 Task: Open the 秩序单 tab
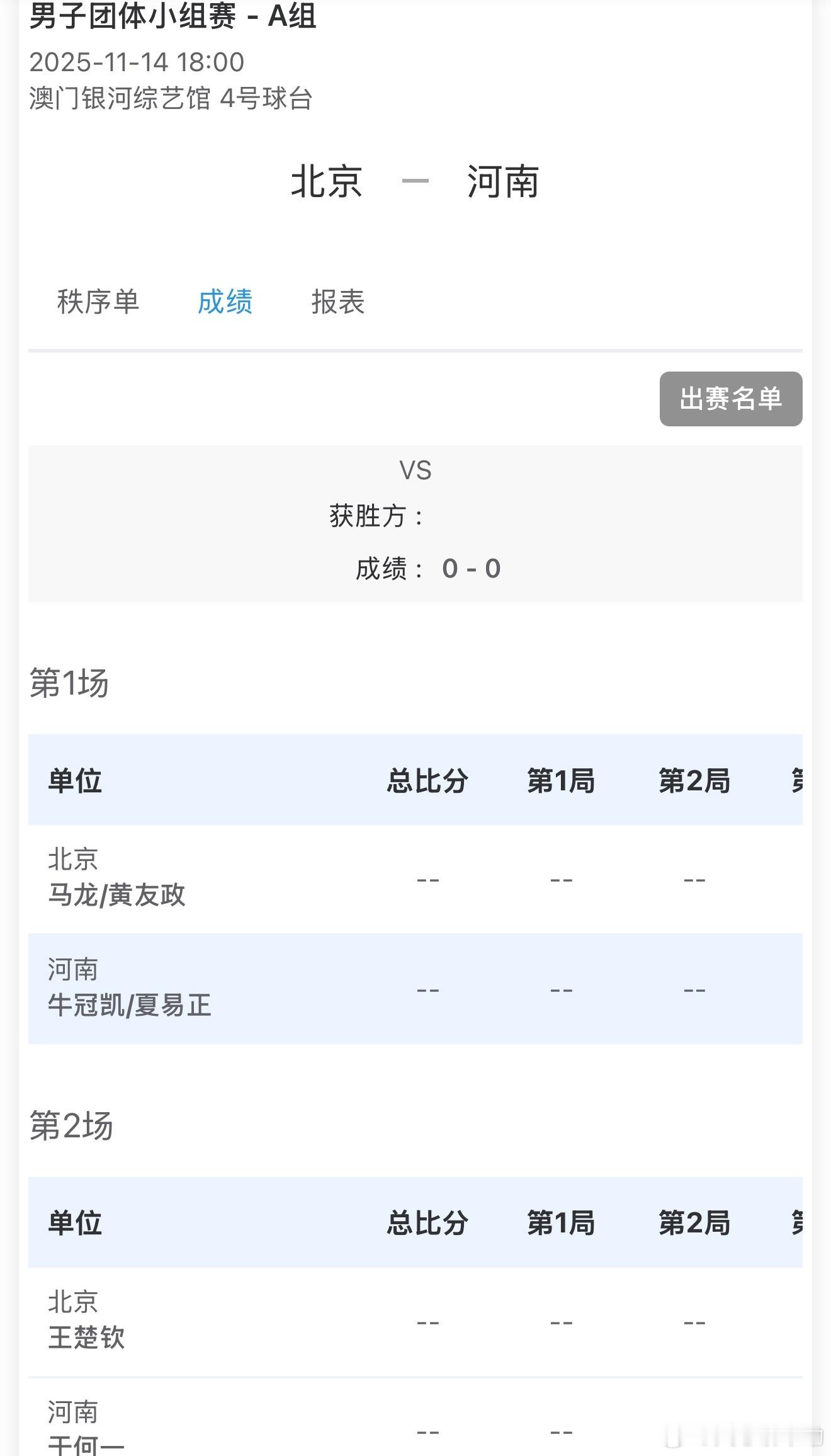pos(98,302)
